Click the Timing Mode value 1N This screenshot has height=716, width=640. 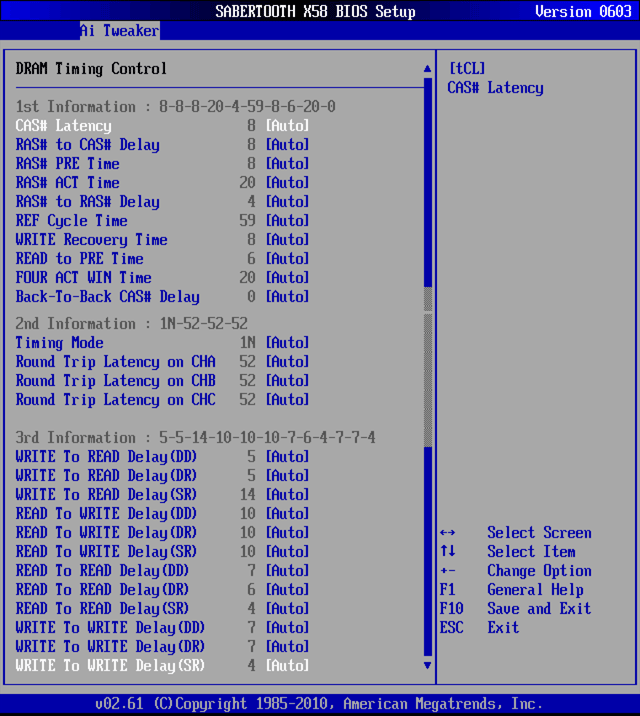247,342
